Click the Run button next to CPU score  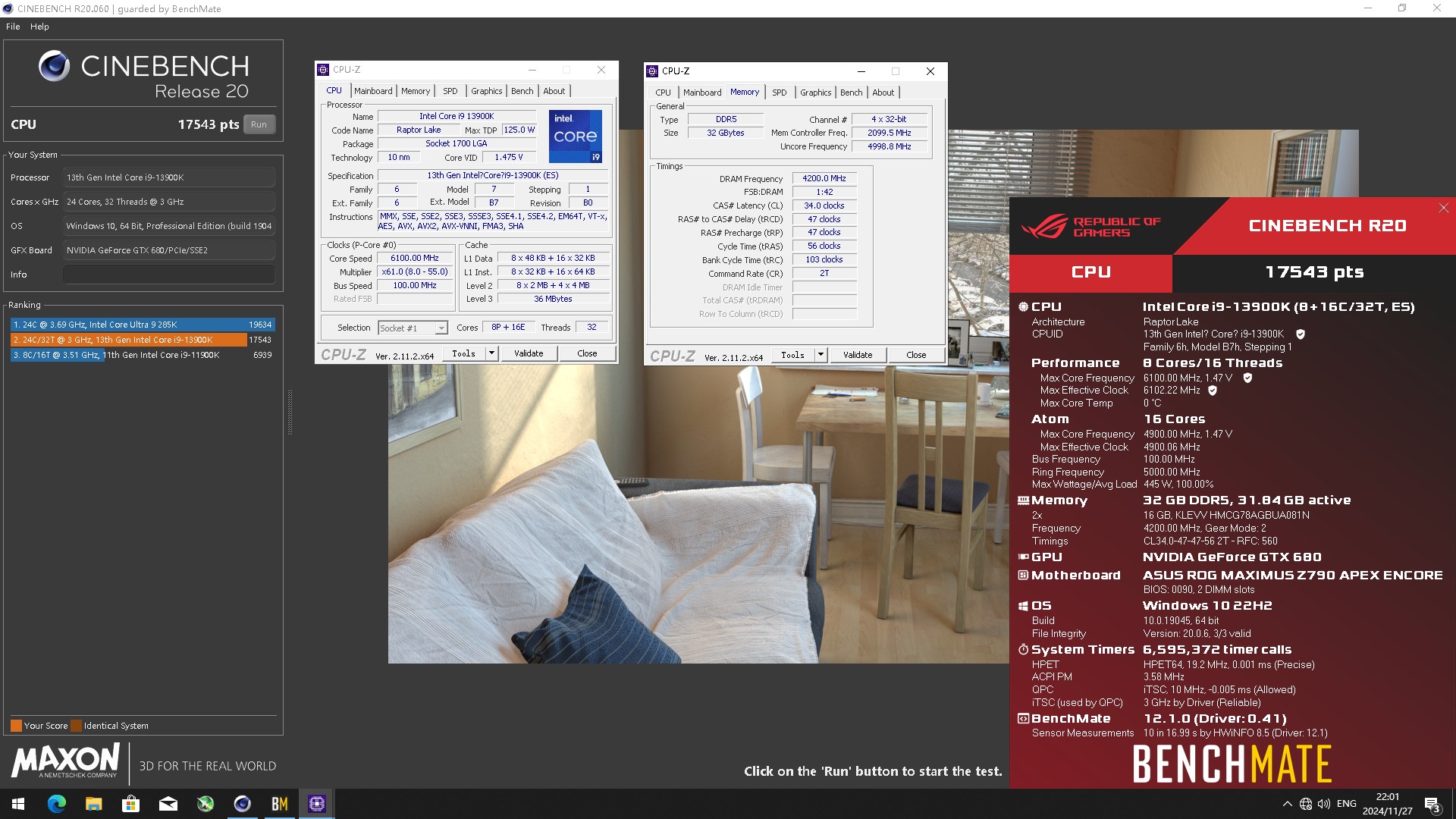259,124
